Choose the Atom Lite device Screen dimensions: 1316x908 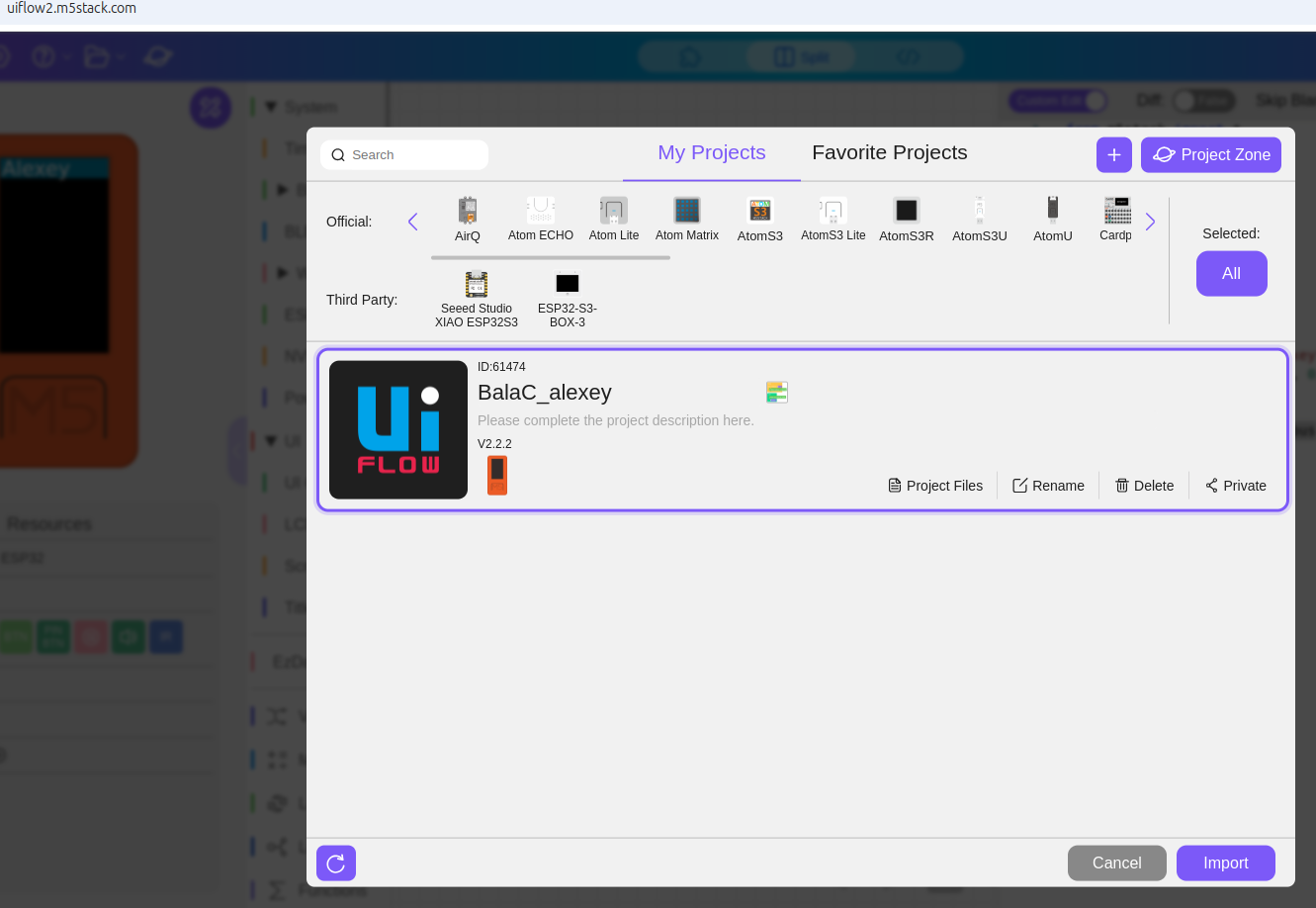[x=614, y=210]
